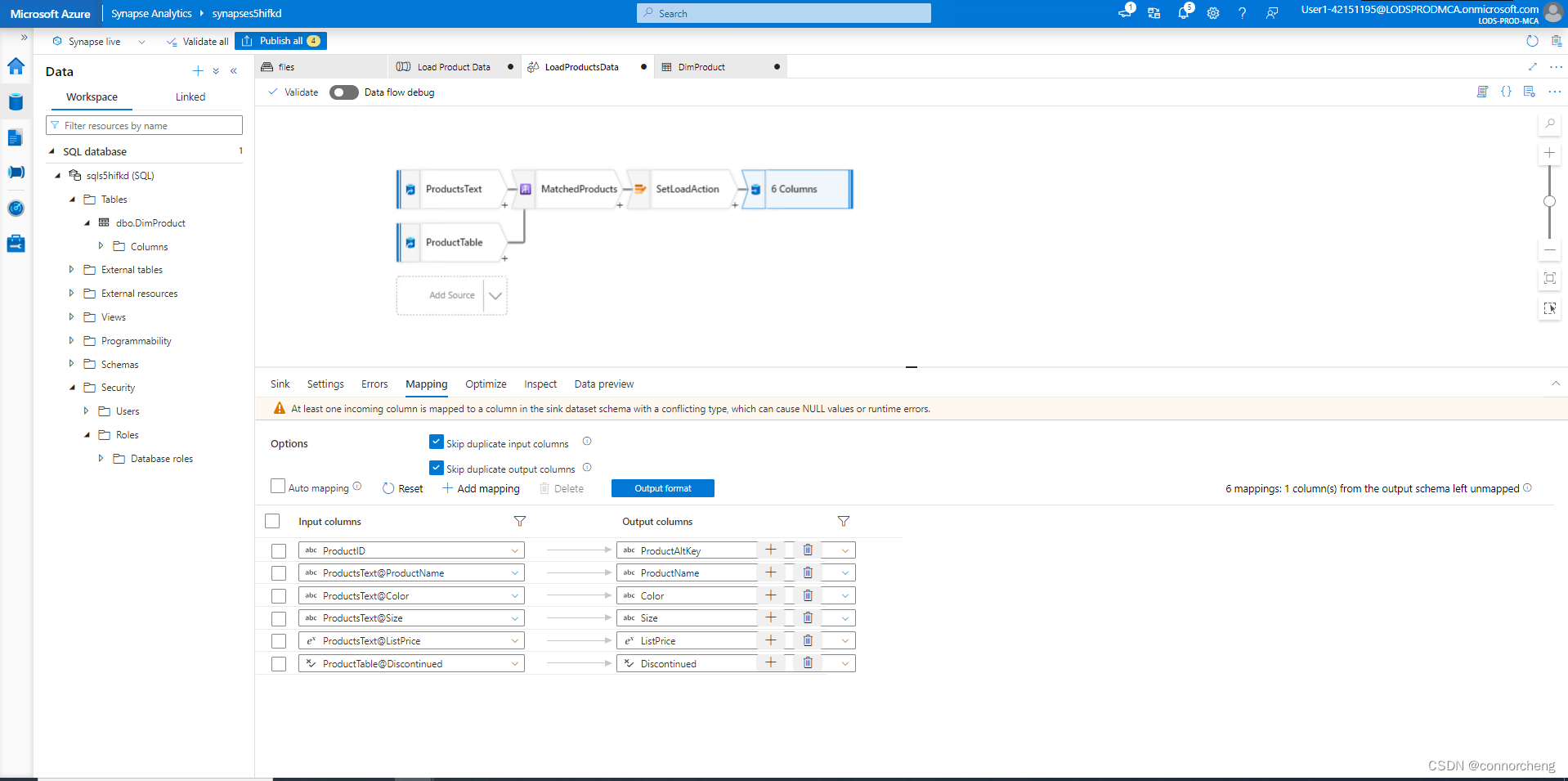This screenshot has width=1568, height=781.
Task: Open the Synapse live dropdown
Action: pos(141,42)
